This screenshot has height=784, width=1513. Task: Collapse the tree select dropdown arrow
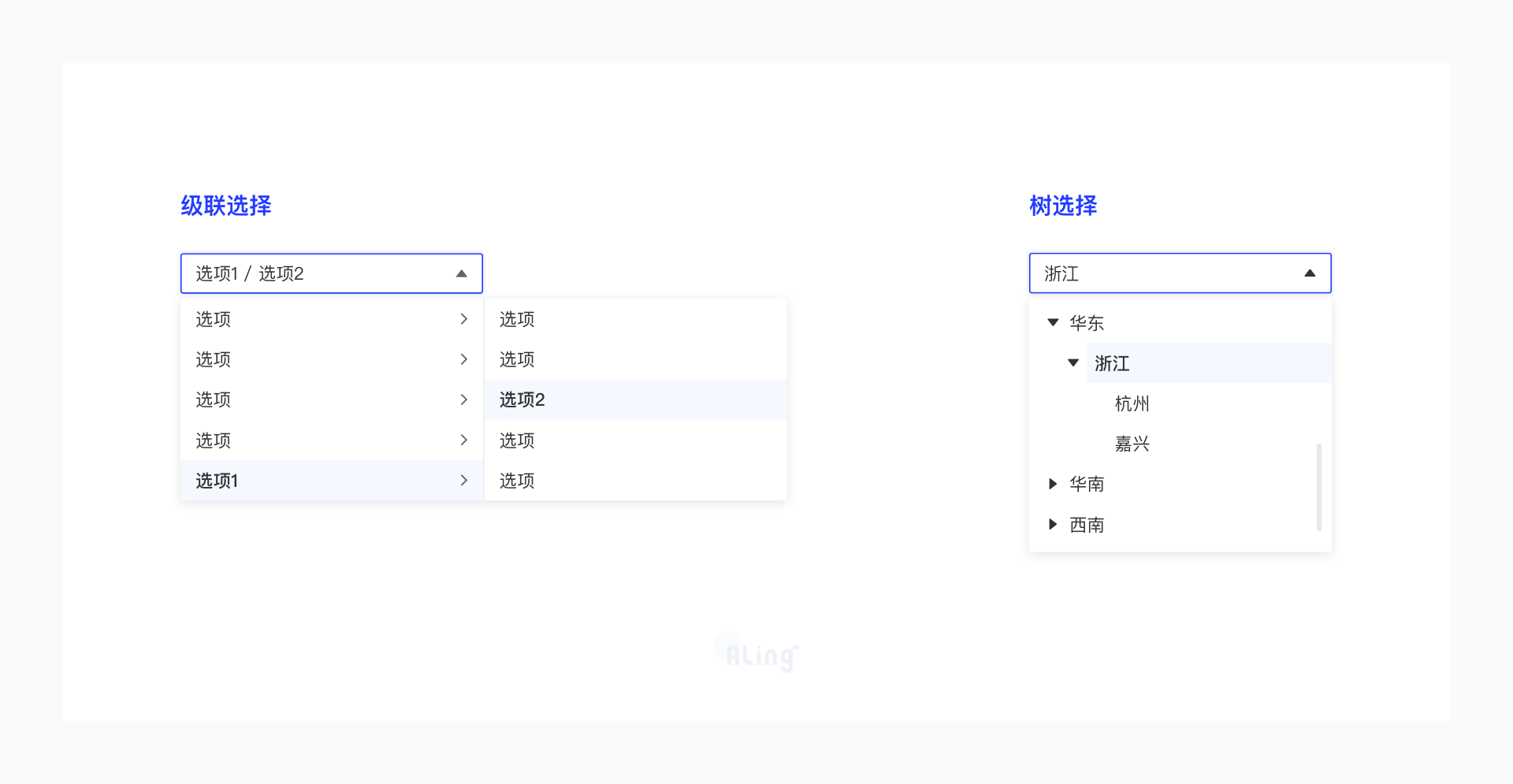point(1310,273)
